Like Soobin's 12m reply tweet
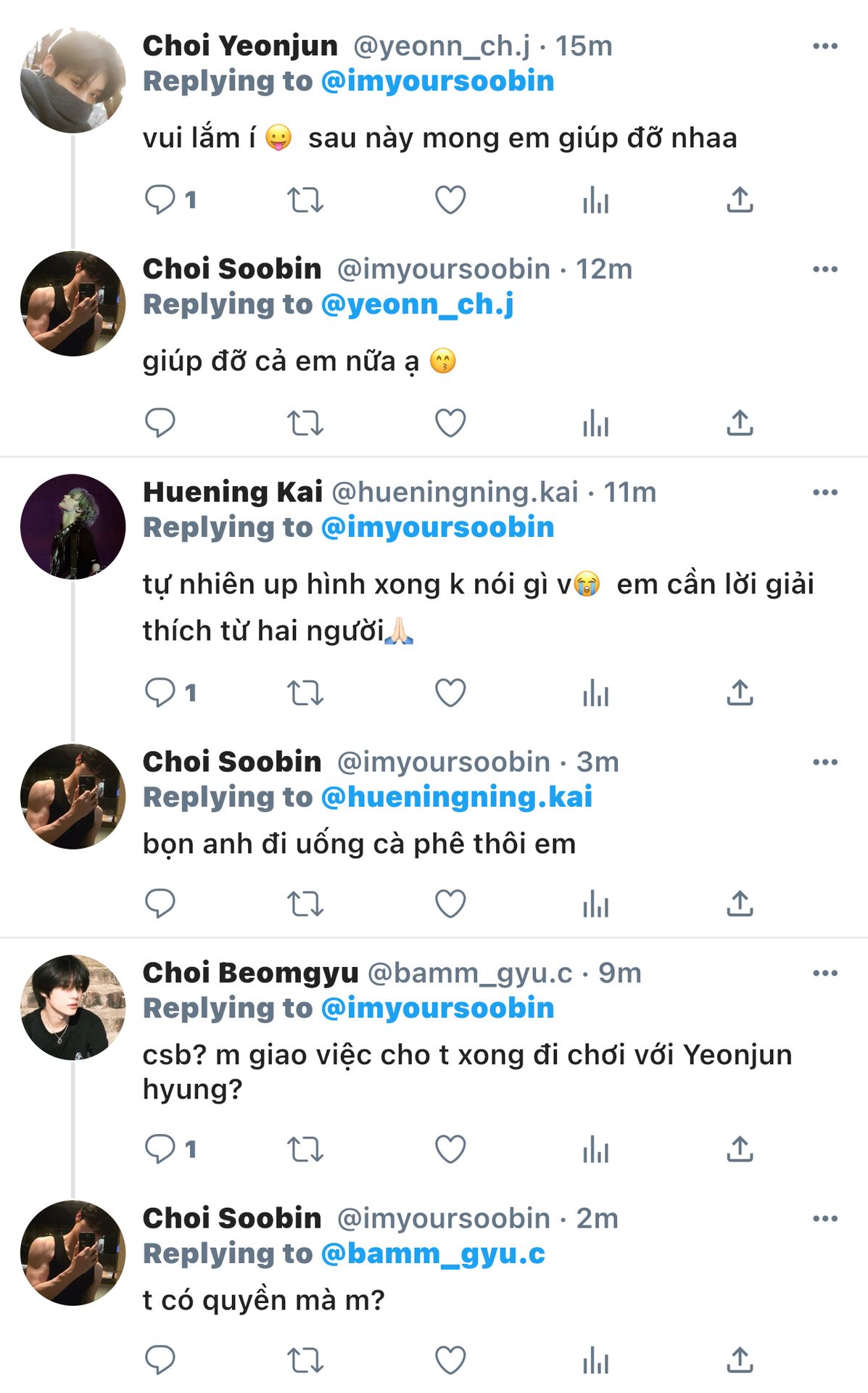Screen dimensions: 868x1393 tap(450, 423)
